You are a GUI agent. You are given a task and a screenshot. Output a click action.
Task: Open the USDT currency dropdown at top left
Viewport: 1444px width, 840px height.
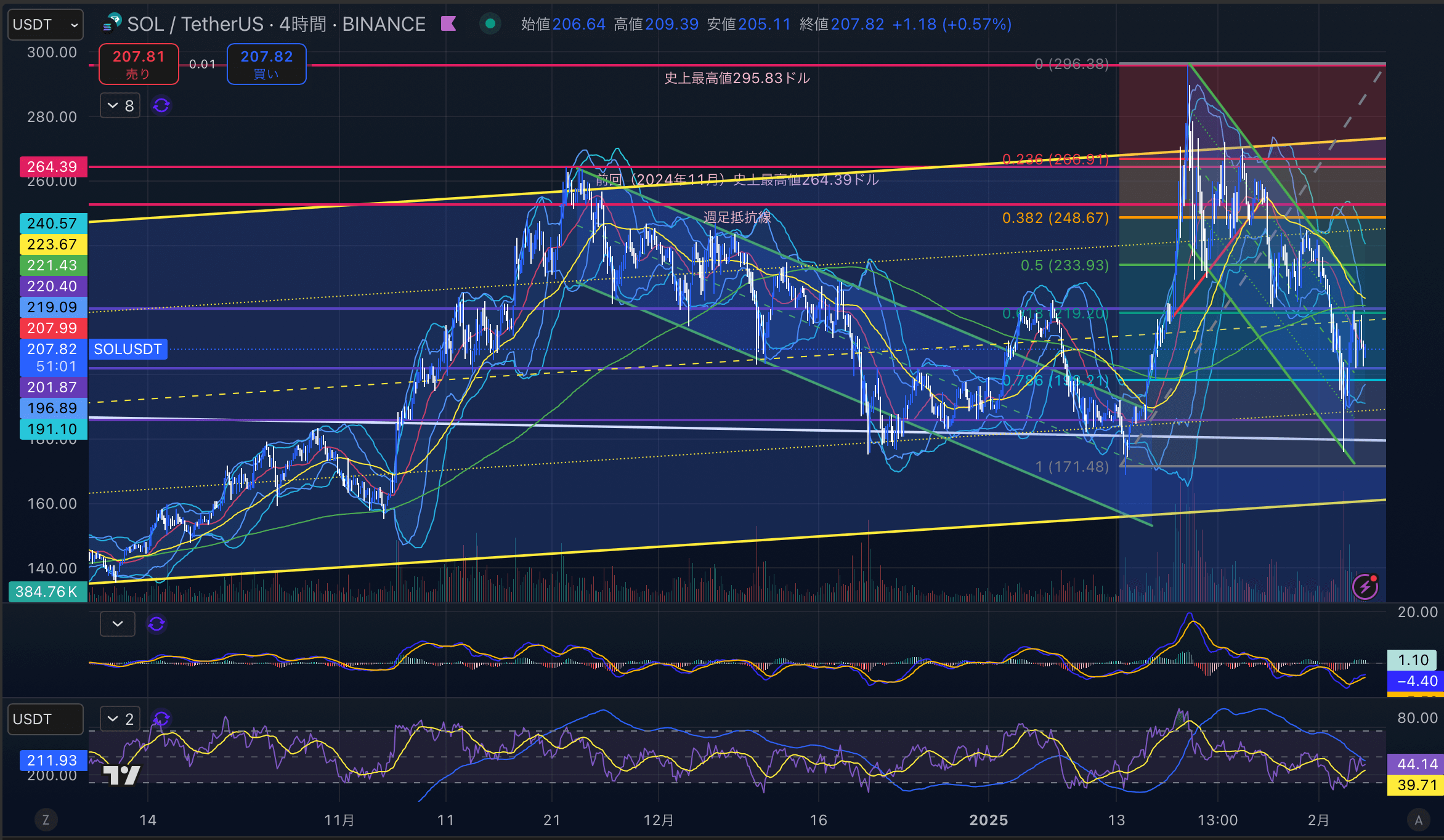(x=46, y=25)
